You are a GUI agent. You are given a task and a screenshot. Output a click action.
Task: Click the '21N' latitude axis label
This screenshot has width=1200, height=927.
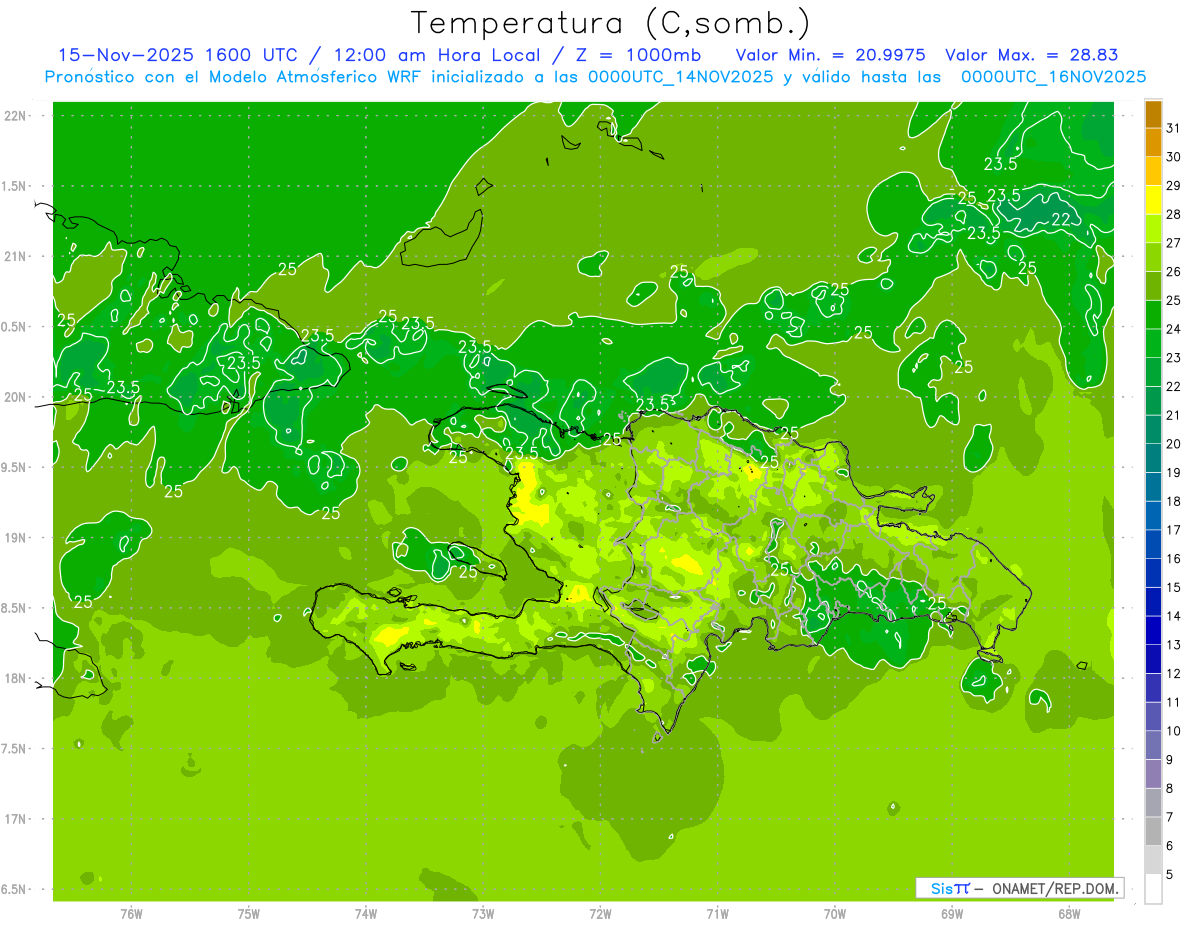16,257
